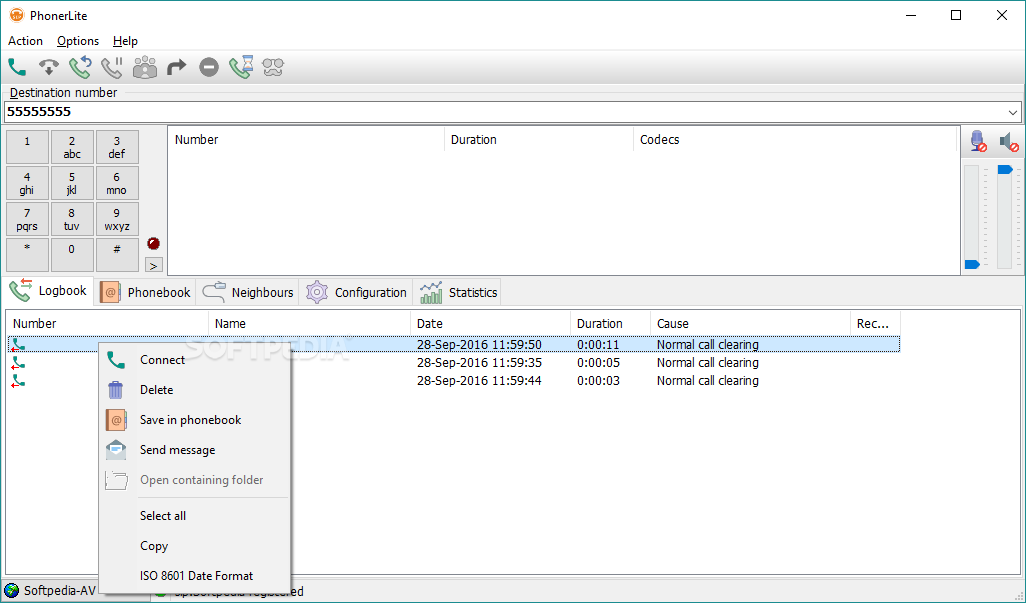The height and width of the screenshot is (603, 1026).
Task: Sort logbook by Date column header
Action: 490,324
